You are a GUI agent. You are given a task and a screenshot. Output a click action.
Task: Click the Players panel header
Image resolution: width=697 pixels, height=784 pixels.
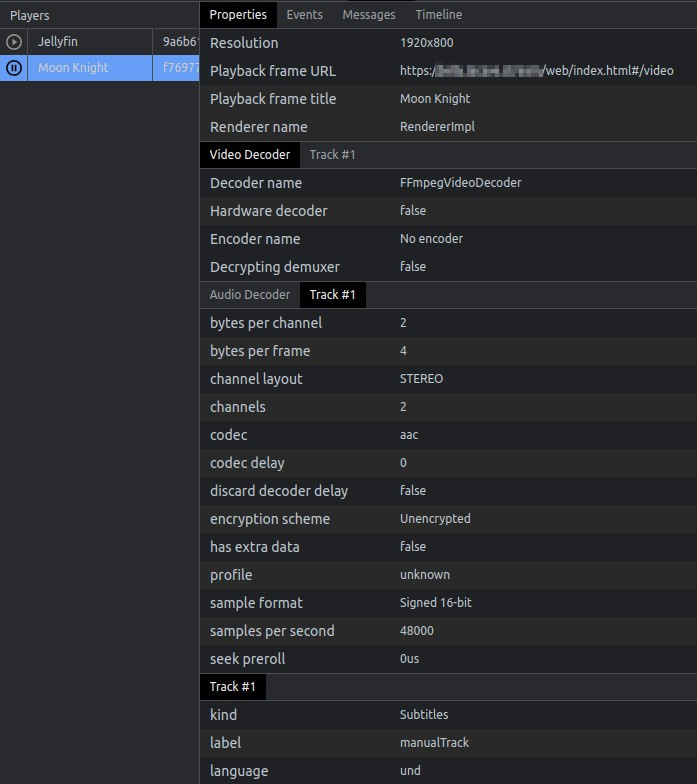[30, 16]
